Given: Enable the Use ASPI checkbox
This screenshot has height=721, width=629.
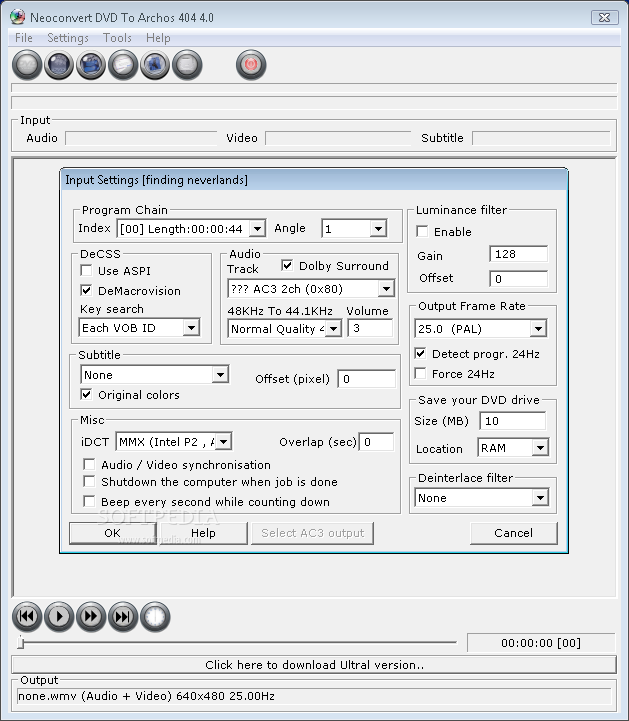Looking at the screenshot, I should (x=87, y=271).
